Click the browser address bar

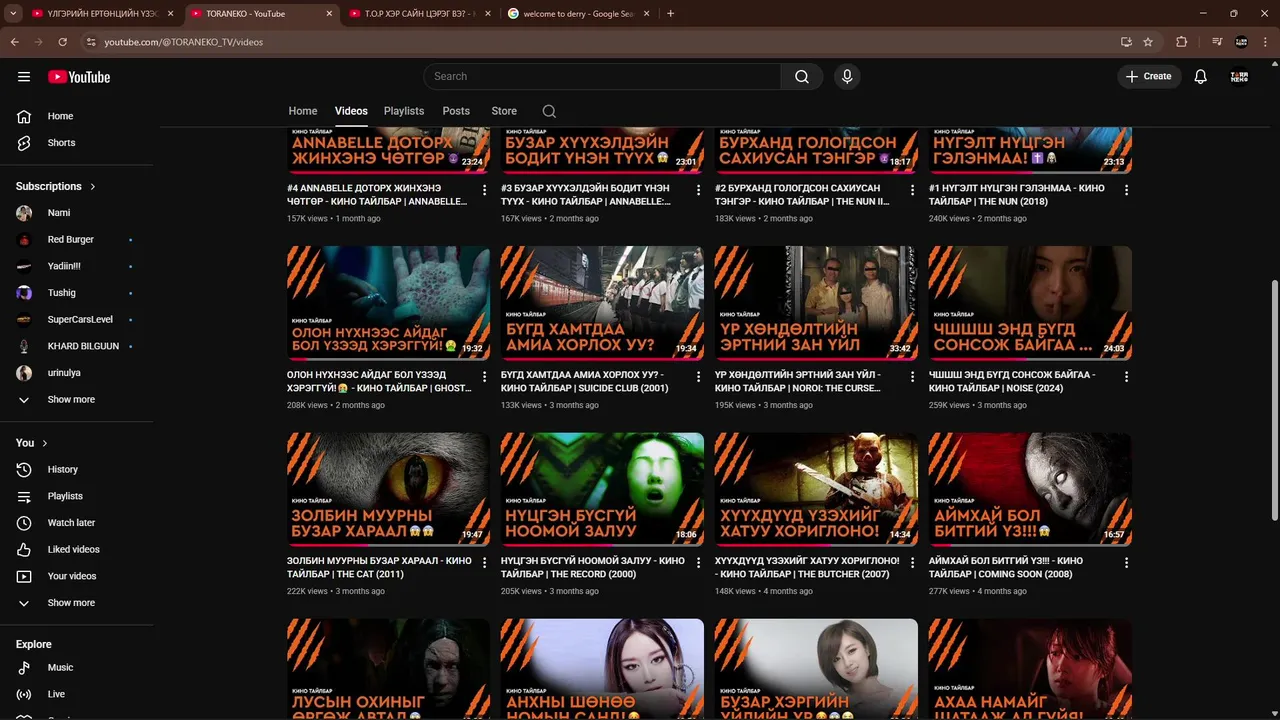coord(600,42)
